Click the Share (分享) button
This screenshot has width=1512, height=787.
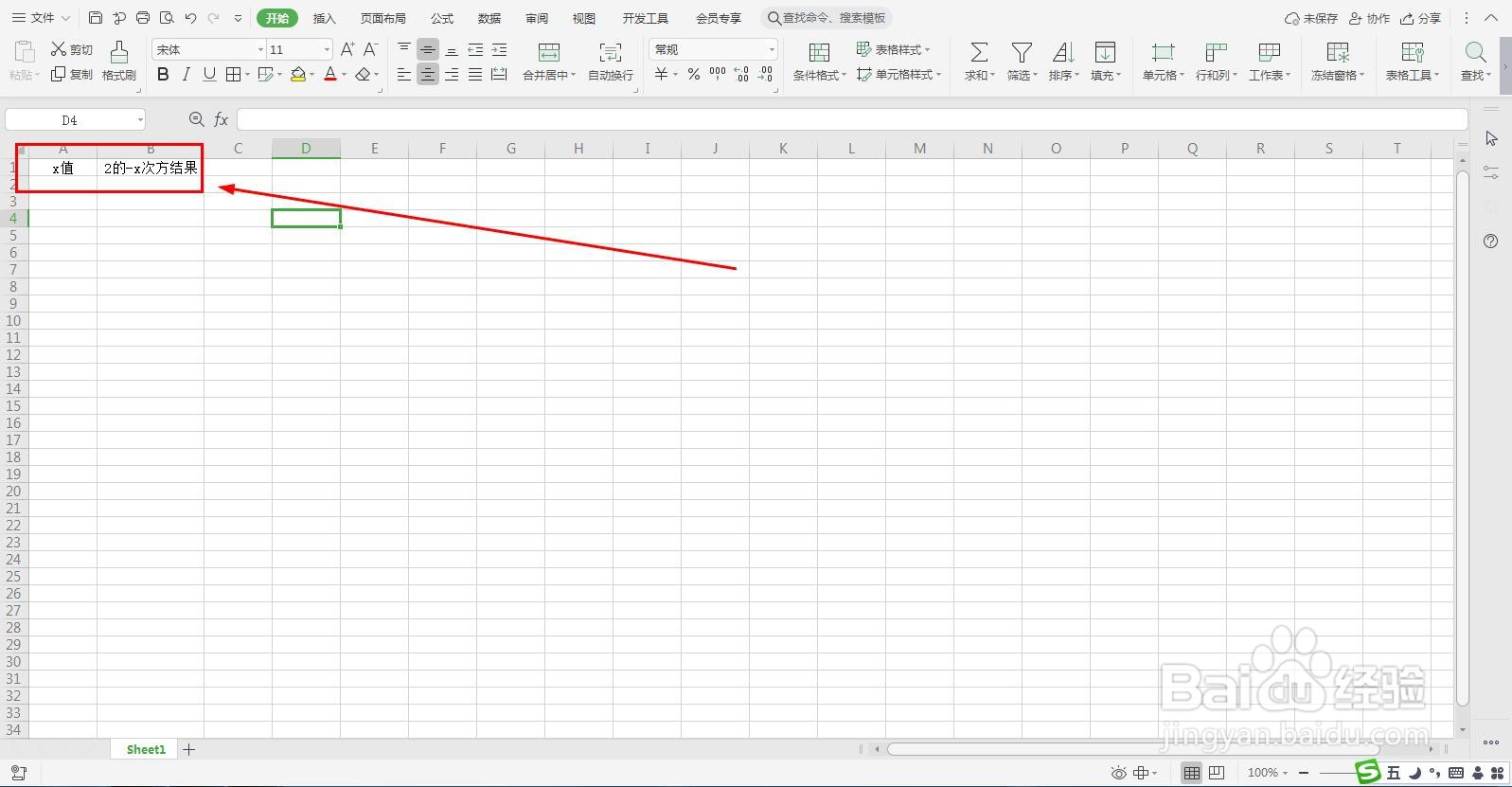coord(1420,18)
